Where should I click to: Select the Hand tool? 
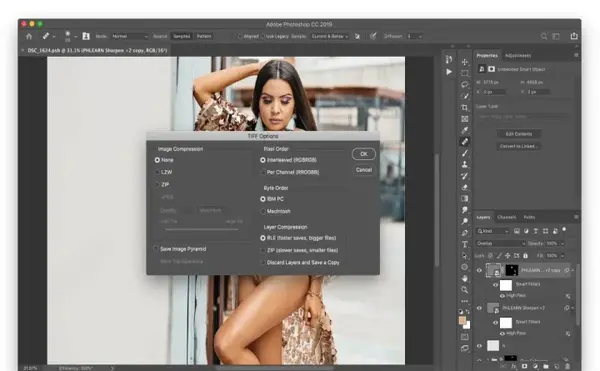pos(465,278)
